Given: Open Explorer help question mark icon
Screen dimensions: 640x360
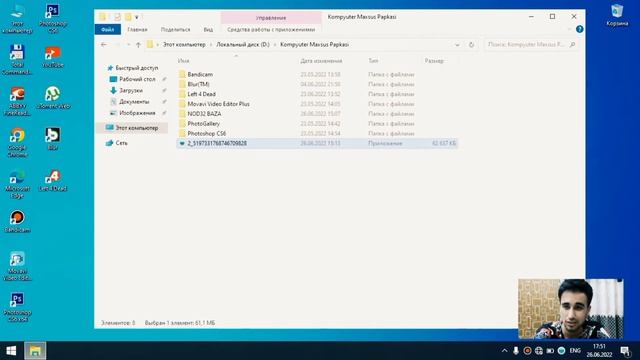Looking at the screenshot, I should 579,29.
